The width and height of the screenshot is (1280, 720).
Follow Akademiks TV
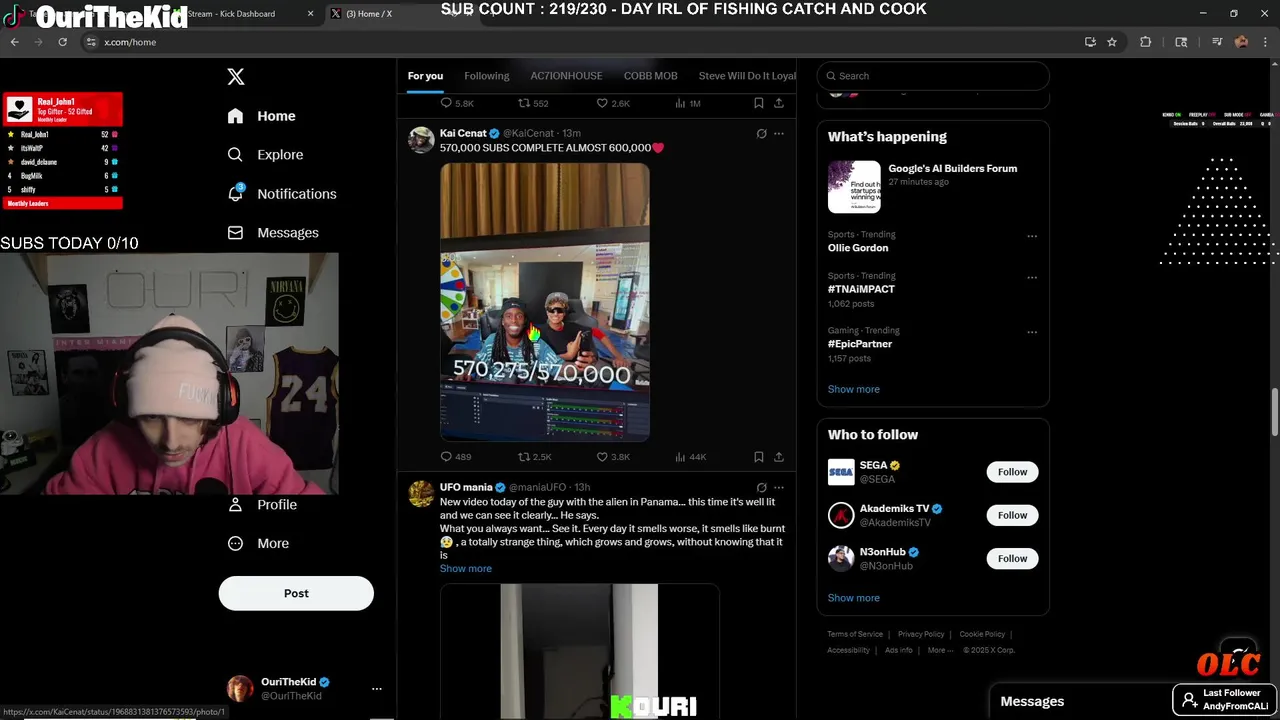(1012, 515)
